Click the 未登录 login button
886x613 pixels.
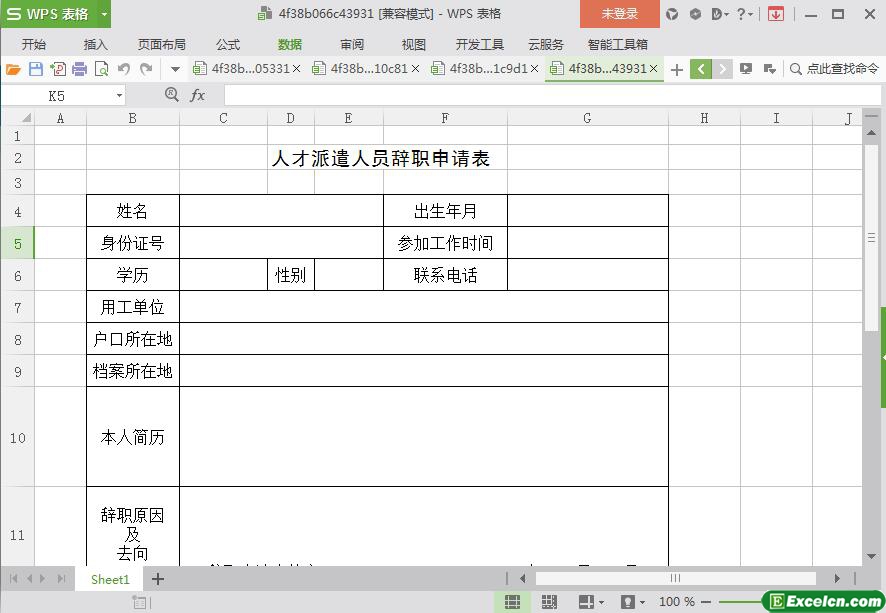click(619, 14)
